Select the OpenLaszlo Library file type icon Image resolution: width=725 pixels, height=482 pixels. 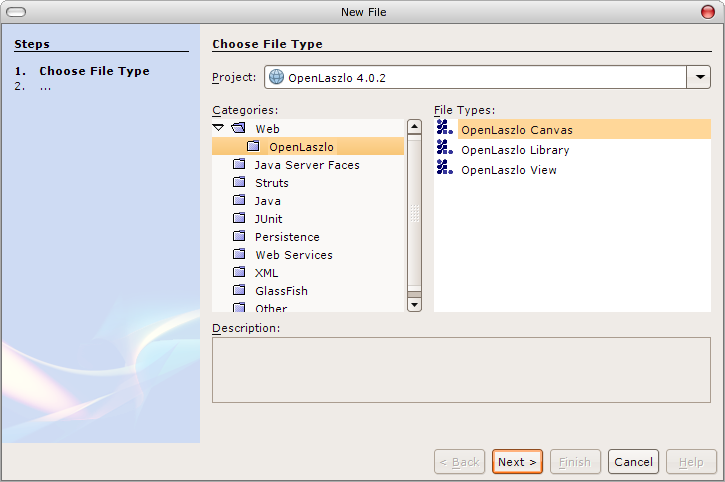[444, 148]
